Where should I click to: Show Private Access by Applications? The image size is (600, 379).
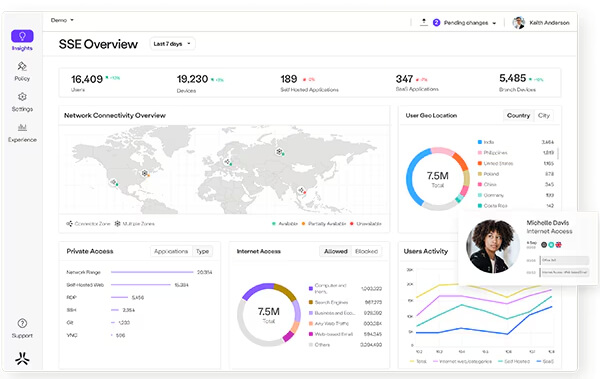point(171,251)
